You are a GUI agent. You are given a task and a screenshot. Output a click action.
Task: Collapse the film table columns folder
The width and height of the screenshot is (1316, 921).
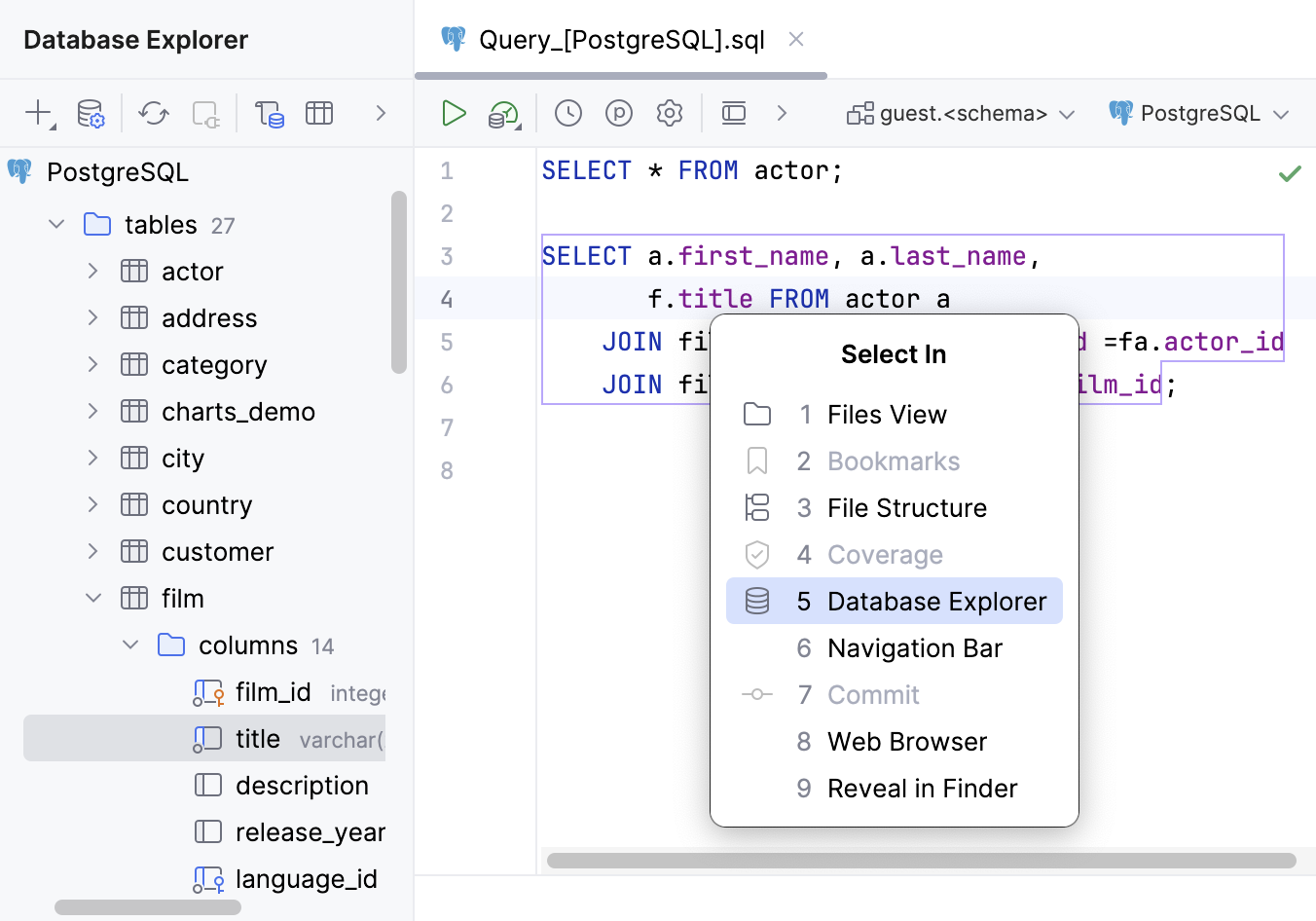point(130,645)
